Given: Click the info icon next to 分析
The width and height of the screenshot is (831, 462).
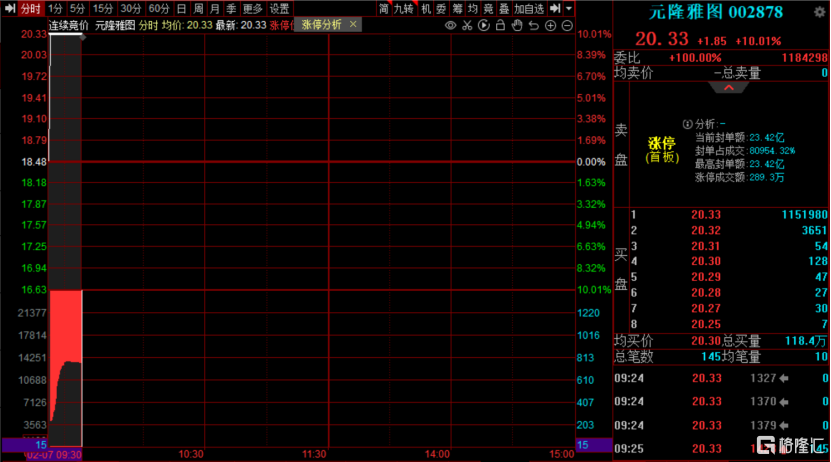Looking at the screenshot, I should pos(687,123).
